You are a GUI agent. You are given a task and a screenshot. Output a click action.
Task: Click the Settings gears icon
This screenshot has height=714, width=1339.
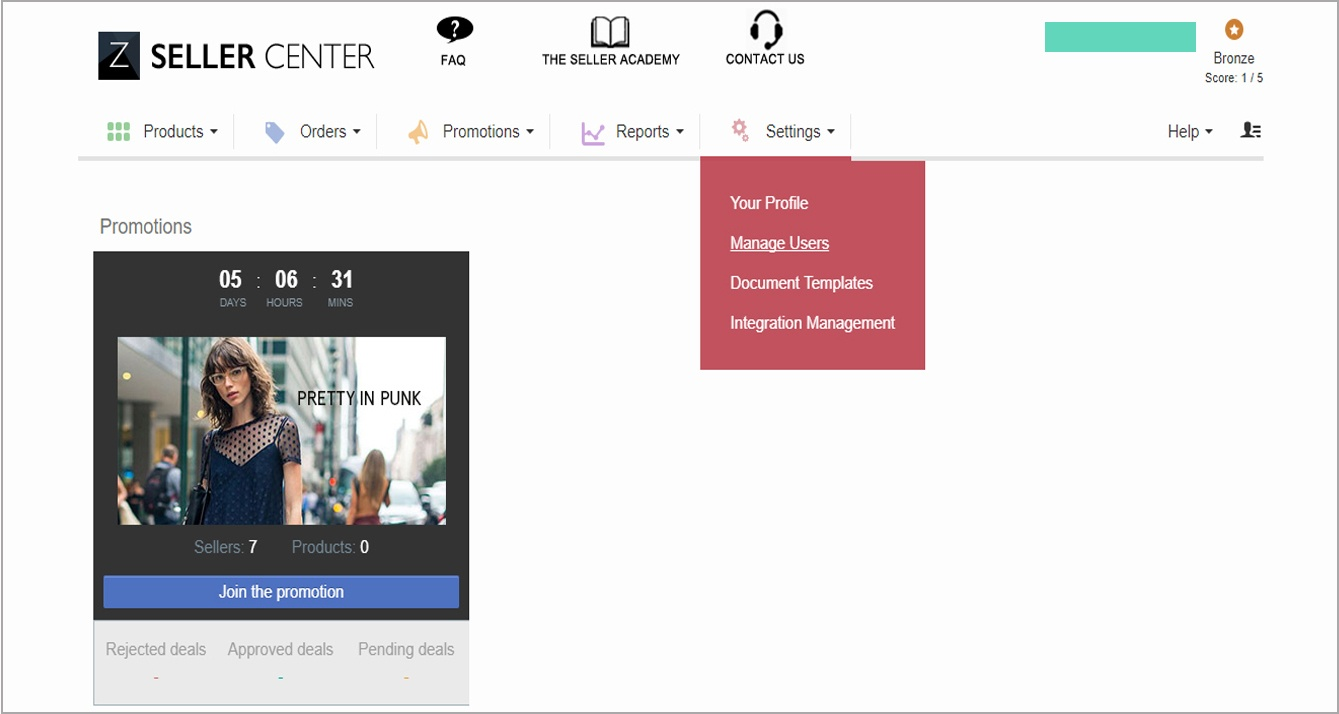point(740,130)
